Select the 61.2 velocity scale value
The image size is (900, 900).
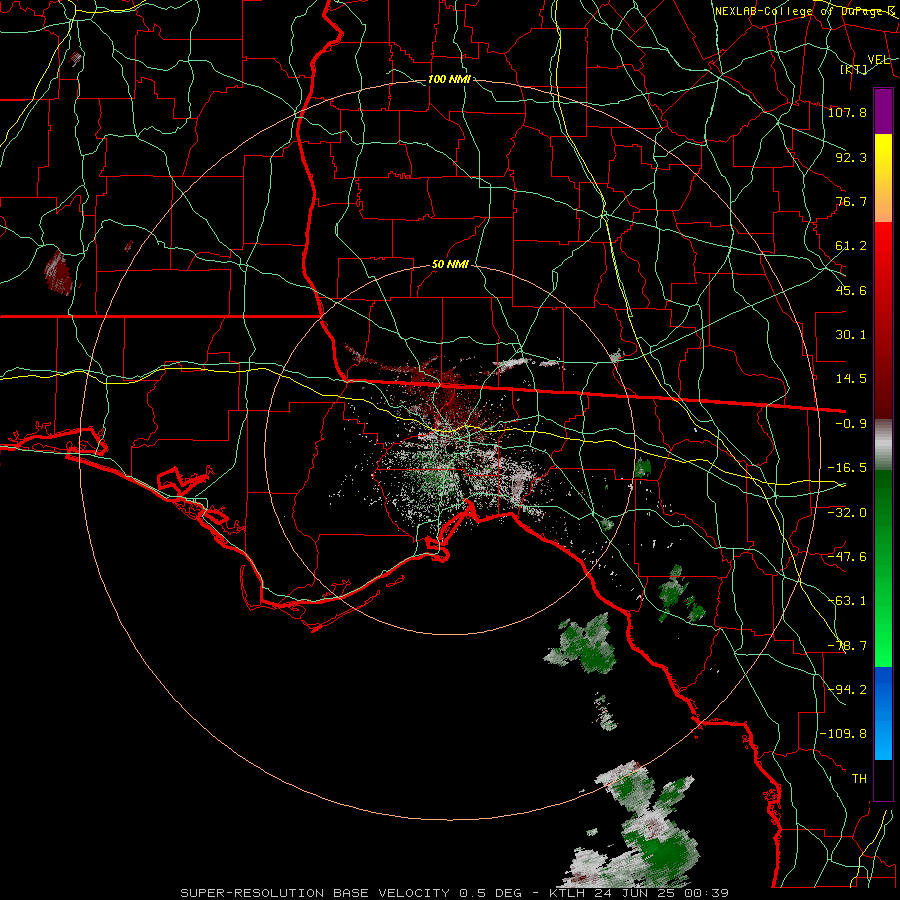click(851, 246)
